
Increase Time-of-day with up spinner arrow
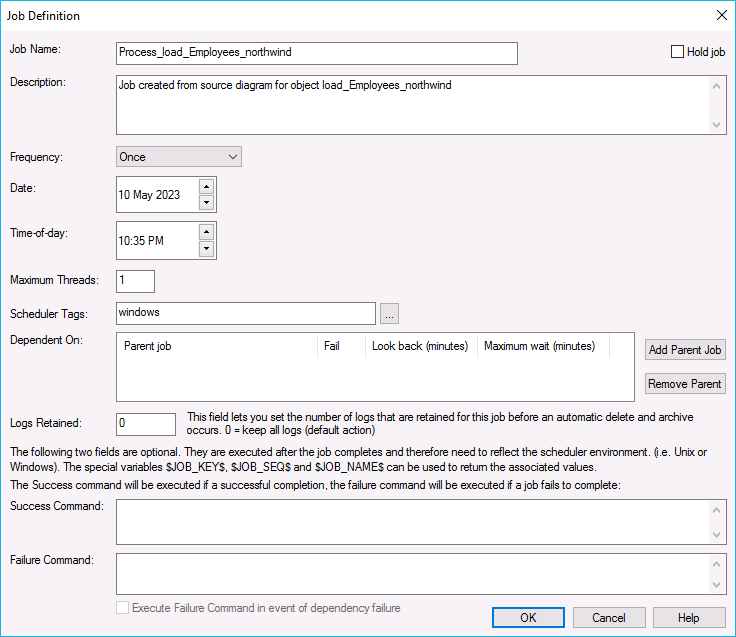[206, 232]
